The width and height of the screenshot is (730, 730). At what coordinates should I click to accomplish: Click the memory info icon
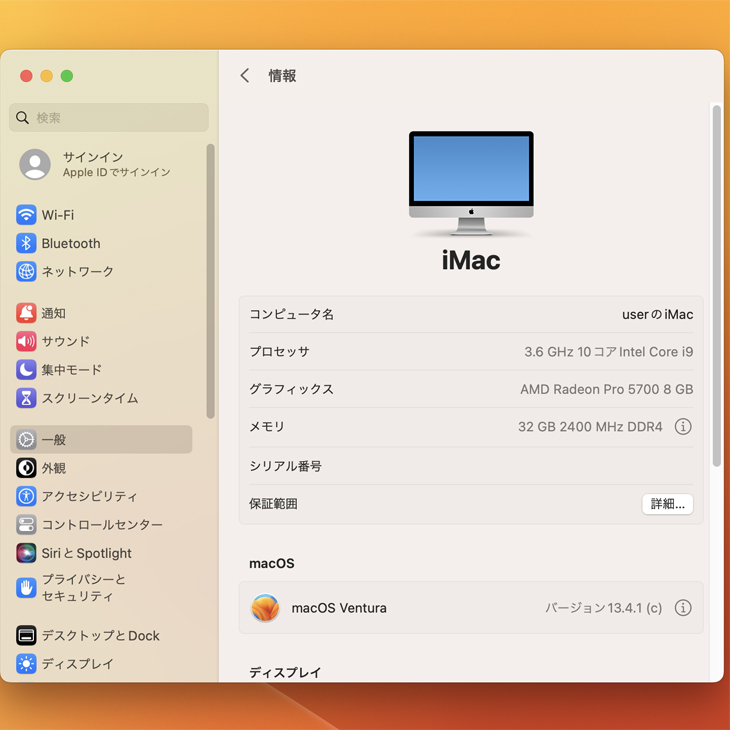pos(683,426)
